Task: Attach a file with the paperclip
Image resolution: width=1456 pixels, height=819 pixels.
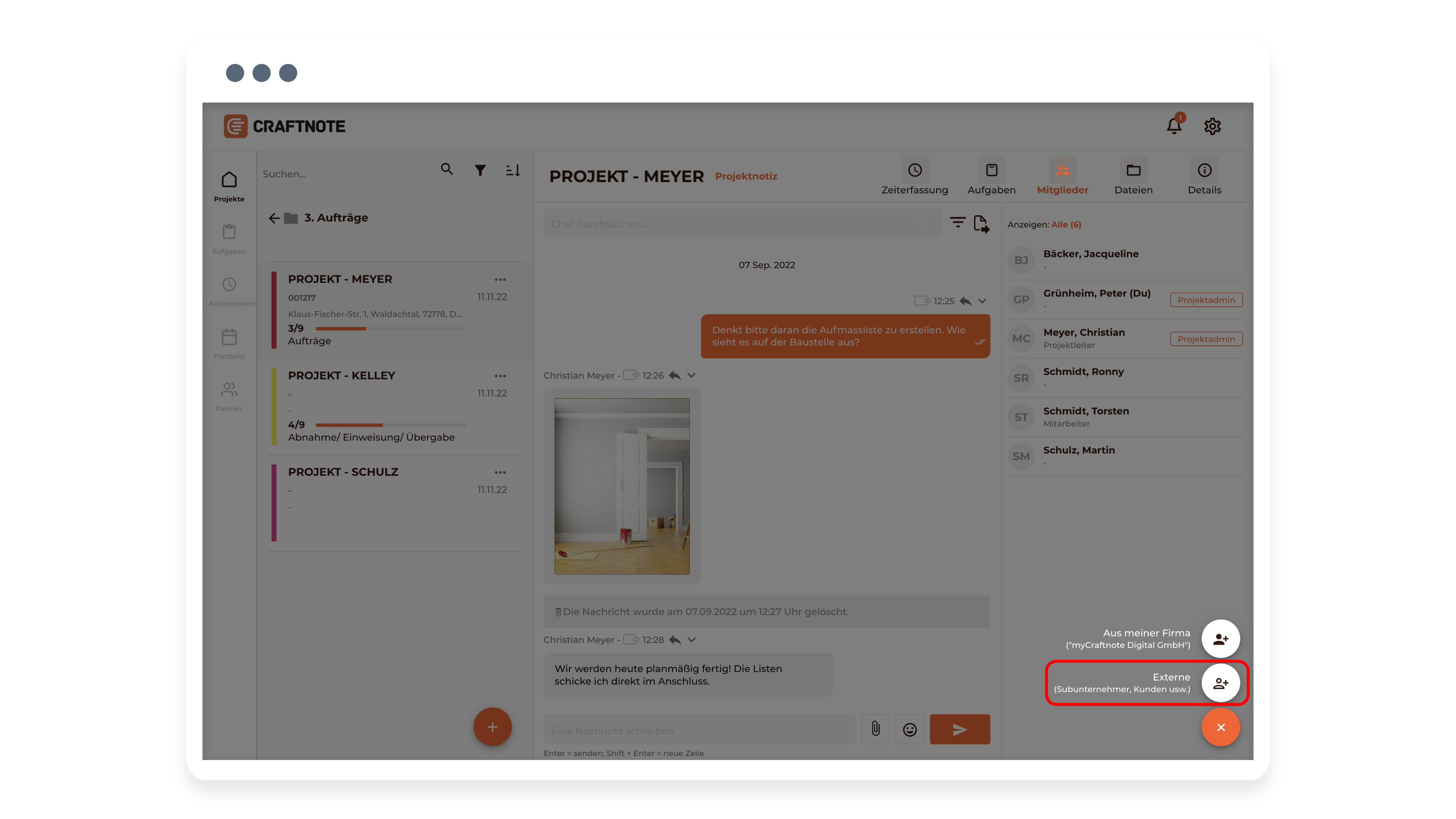Action: pyautogui.click(x=875, y=729)
